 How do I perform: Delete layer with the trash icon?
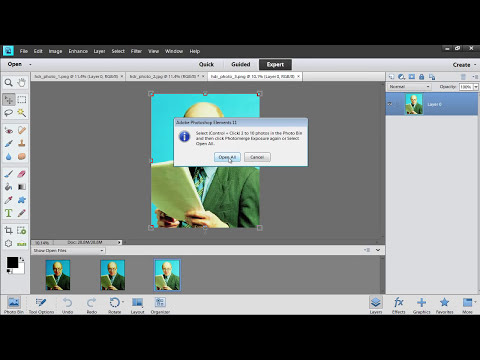click(463, 77)
